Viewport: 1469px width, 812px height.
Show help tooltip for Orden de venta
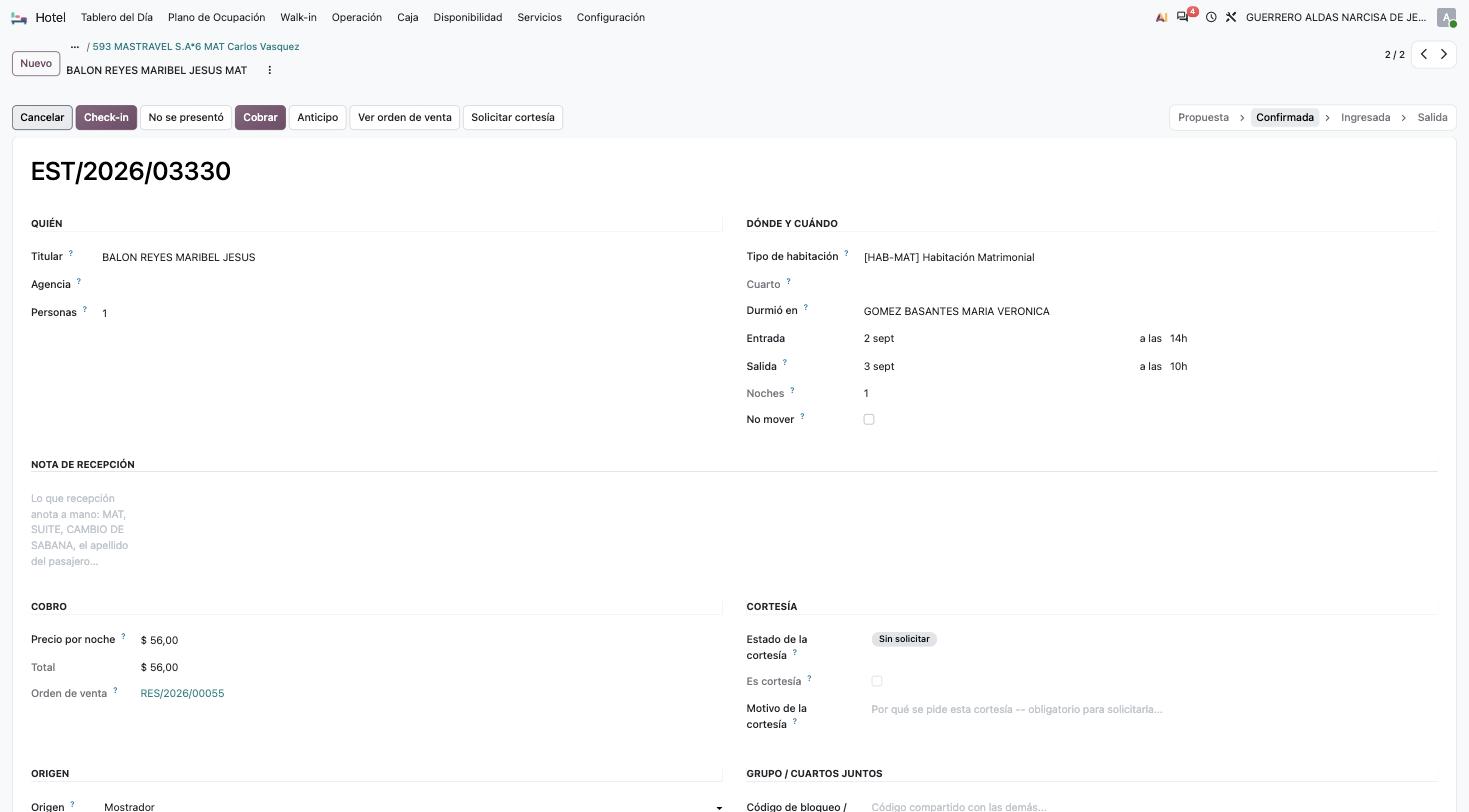click(x=115, y=691)
